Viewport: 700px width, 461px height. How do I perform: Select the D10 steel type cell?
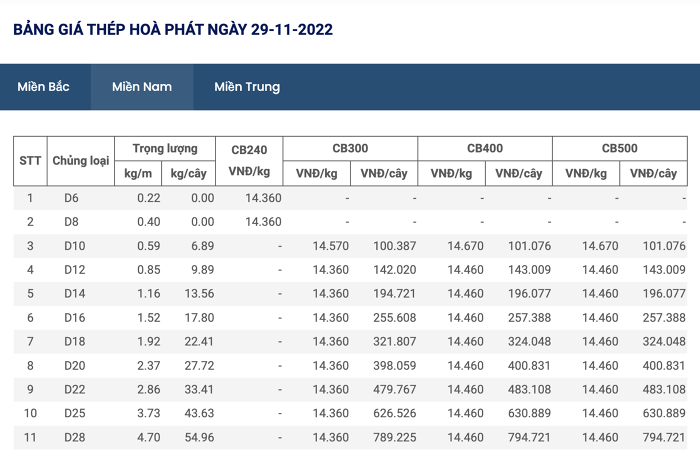coord(75,246)
